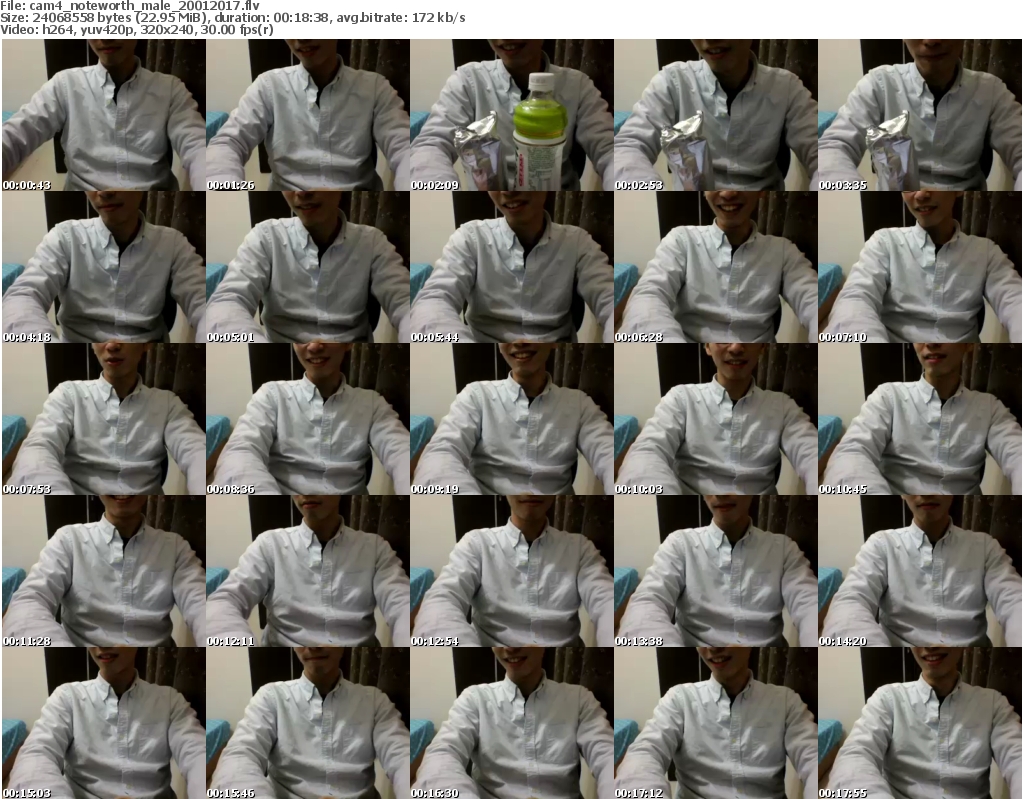The image size is (1024, 799).
Task: View the frame at 00:07:10
Action: (x=920, y=267)
